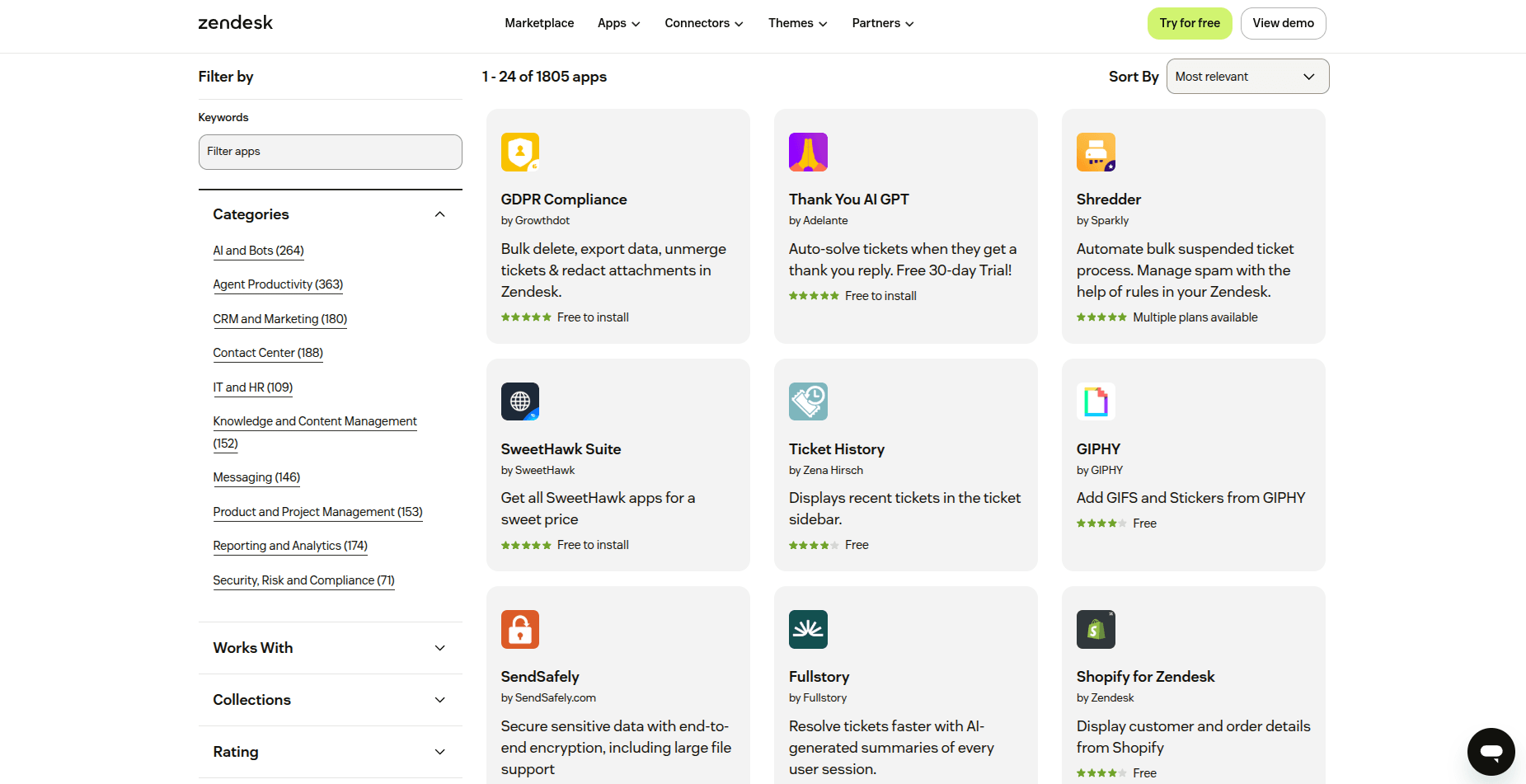The width and height of the screenshot is (1526, 784).
Task: Click the SweetHawk Suite globe icon
Action: pos(520,401)
